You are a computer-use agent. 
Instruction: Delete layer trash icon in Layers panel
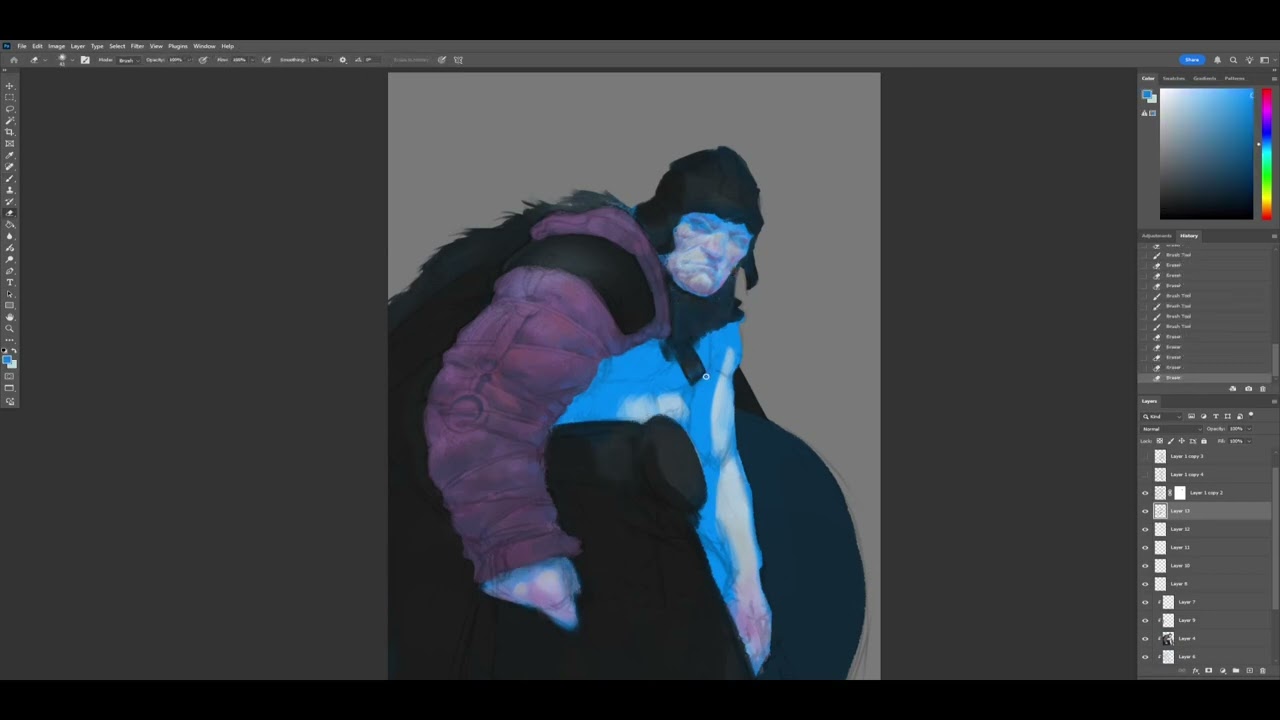(1263, 671)
